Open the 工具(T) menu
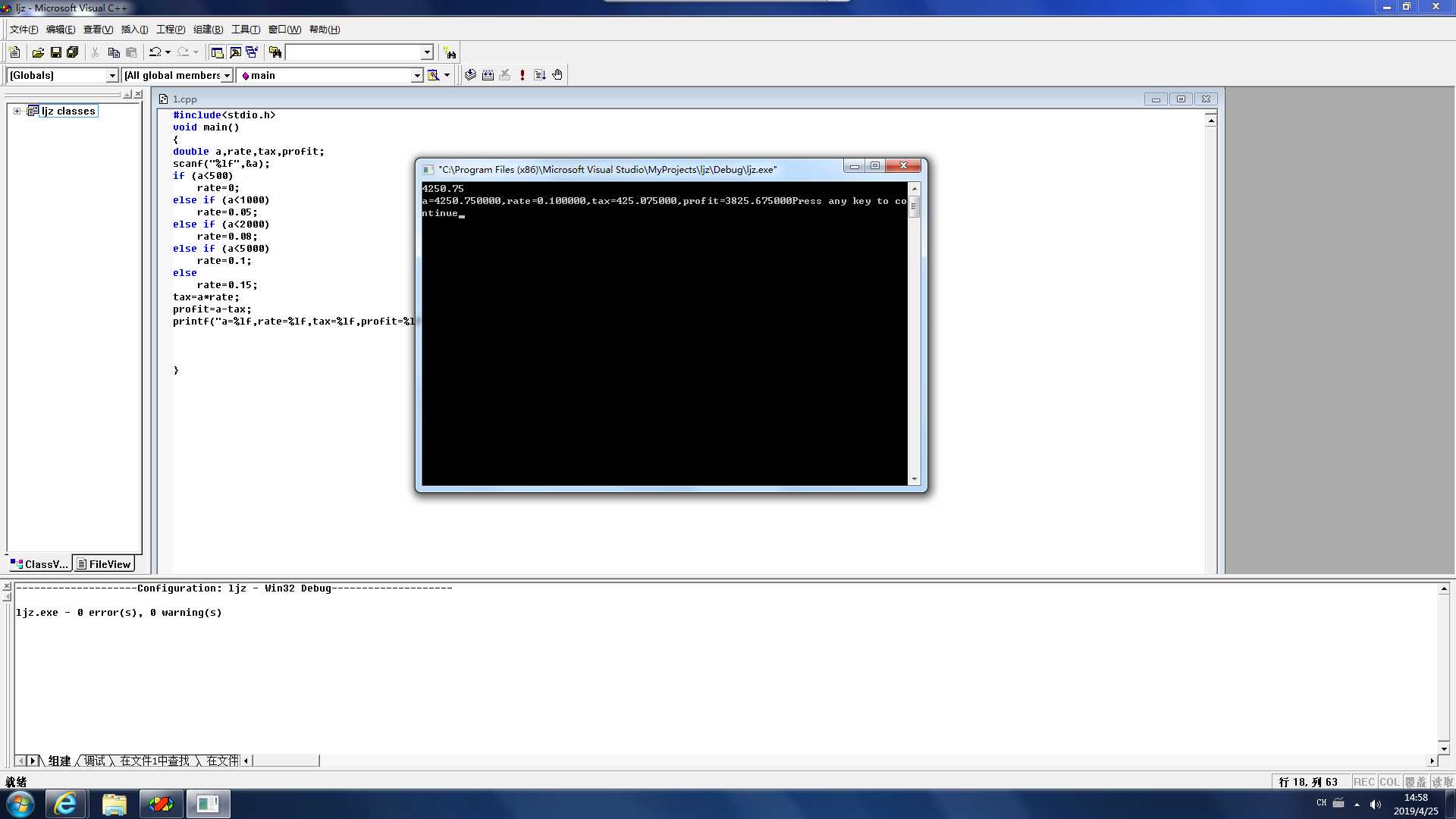This screenshot has width=1456, height=819. click(245, 30)
